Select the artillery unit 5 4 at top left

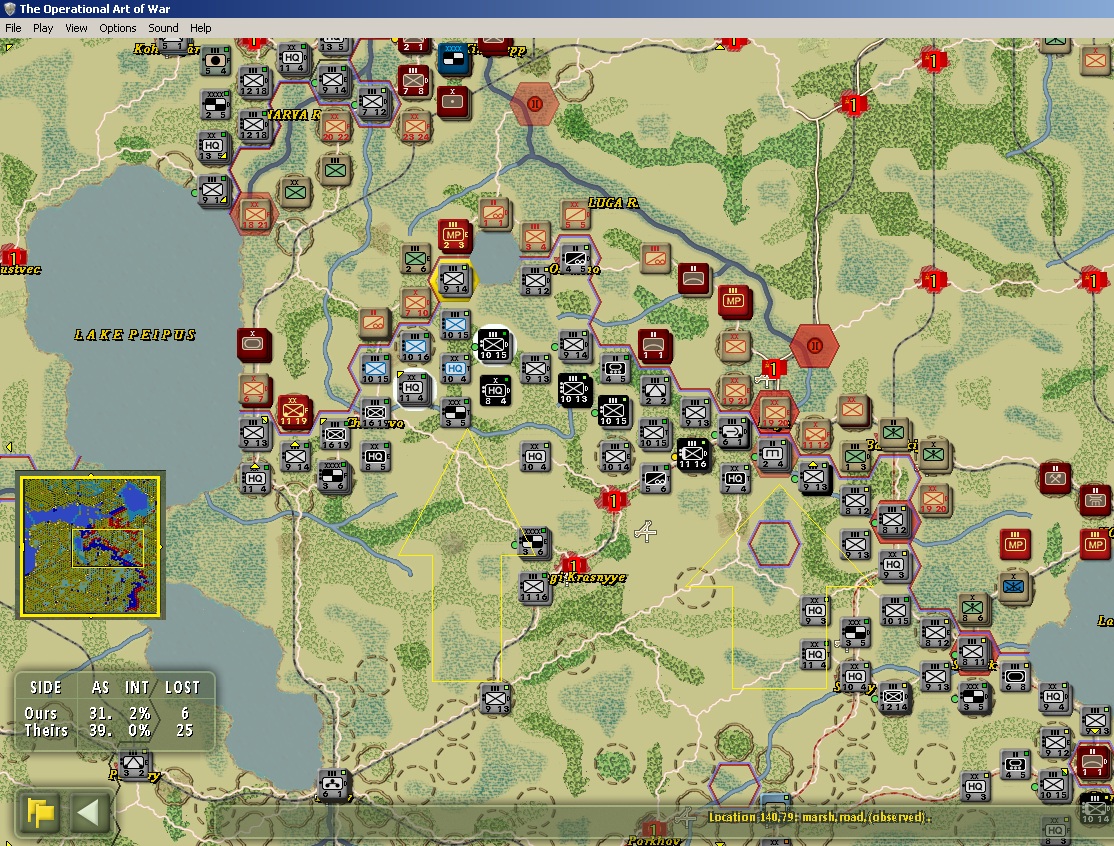(x=215, y=61)
